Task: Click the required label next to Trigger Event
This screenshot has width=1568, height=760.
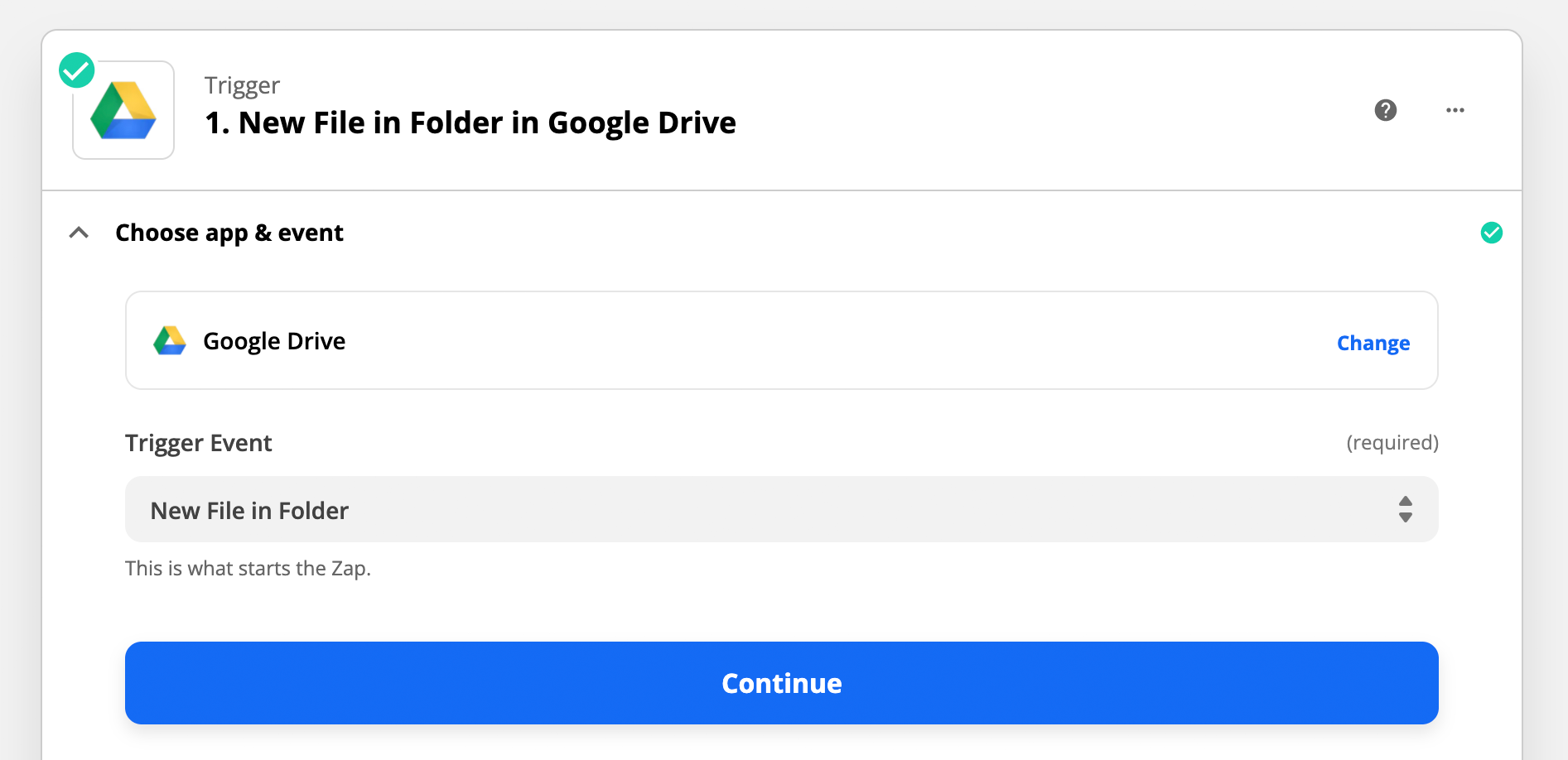Action: (x=1392, y=442)
